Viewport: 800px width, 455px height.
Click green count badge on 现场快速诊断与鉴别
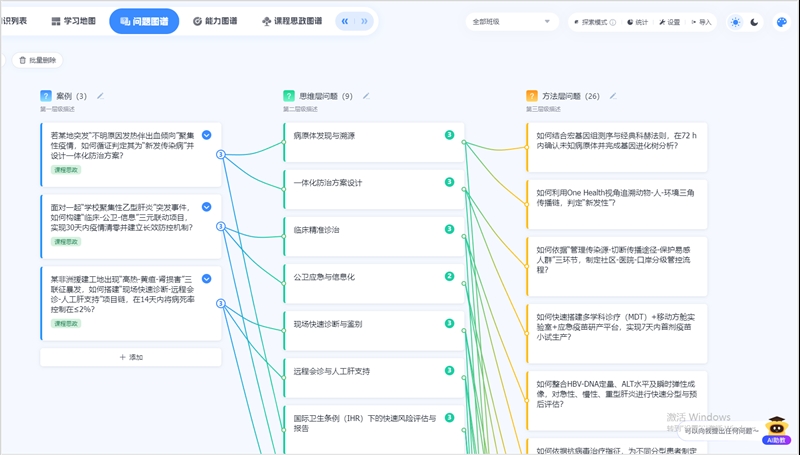point(449,323)
